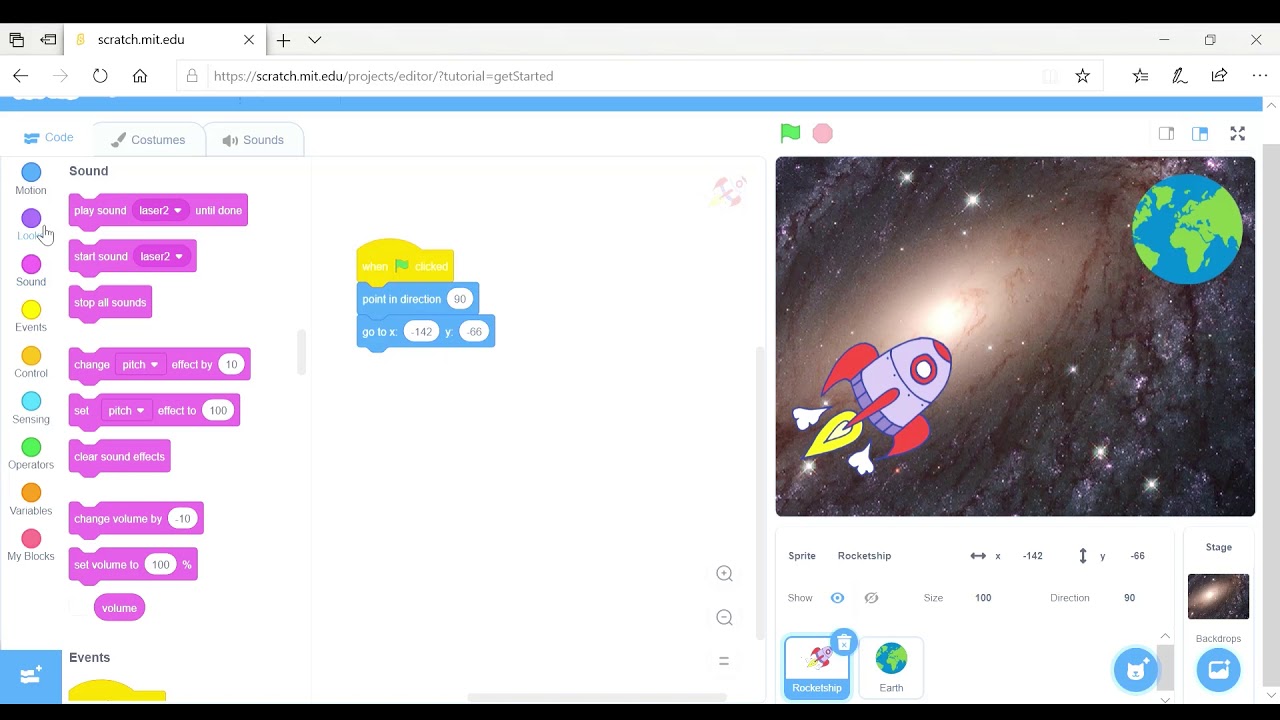Delete Rocketship sprite using trash icon
The width and height of the screenshot is (1280, 720).
click(x=844, y=642)
